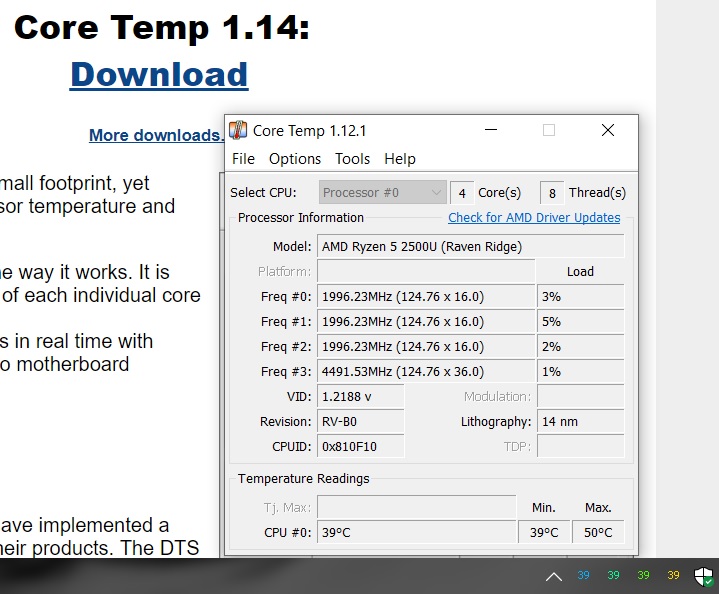This screenshot has width=719, height=594.
Task: Open the Help menu
Action: 400,159
